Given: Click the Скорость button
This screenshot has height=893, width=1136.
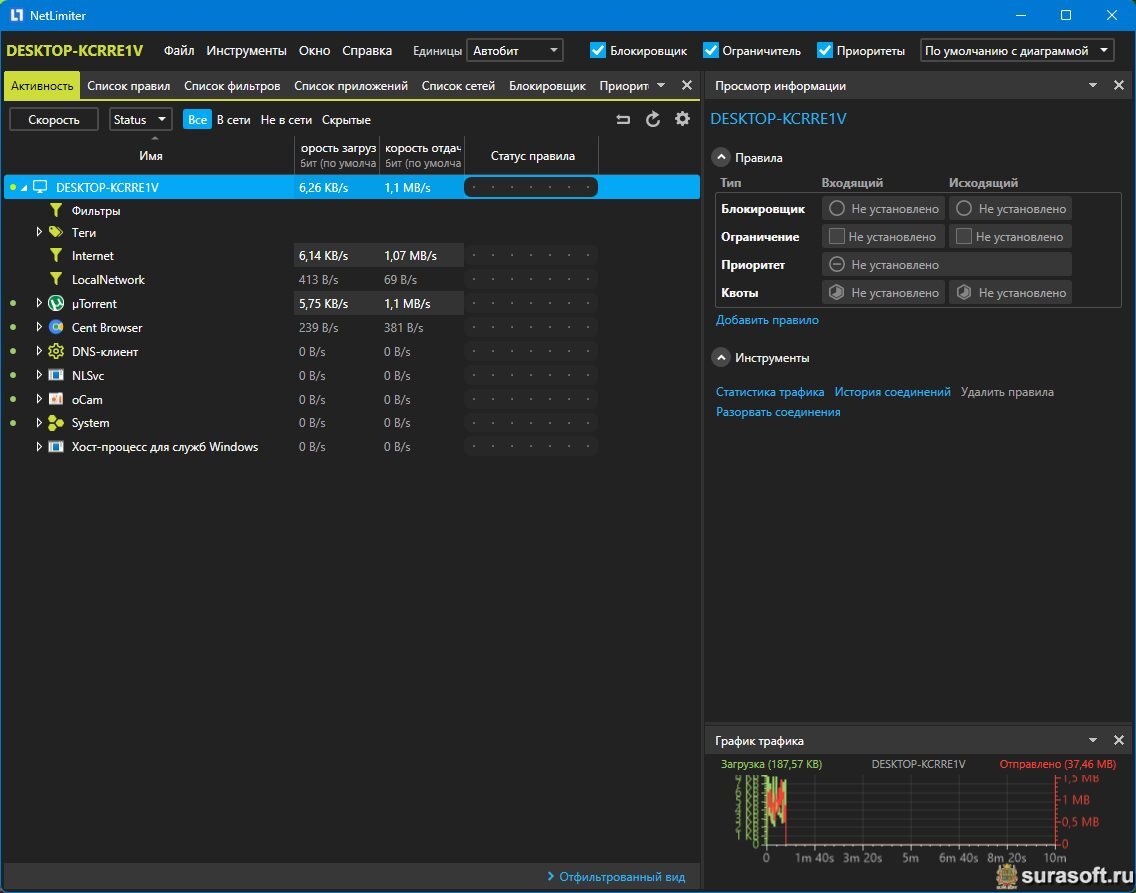Looking at the screenshot, I should tap(54, 120).
